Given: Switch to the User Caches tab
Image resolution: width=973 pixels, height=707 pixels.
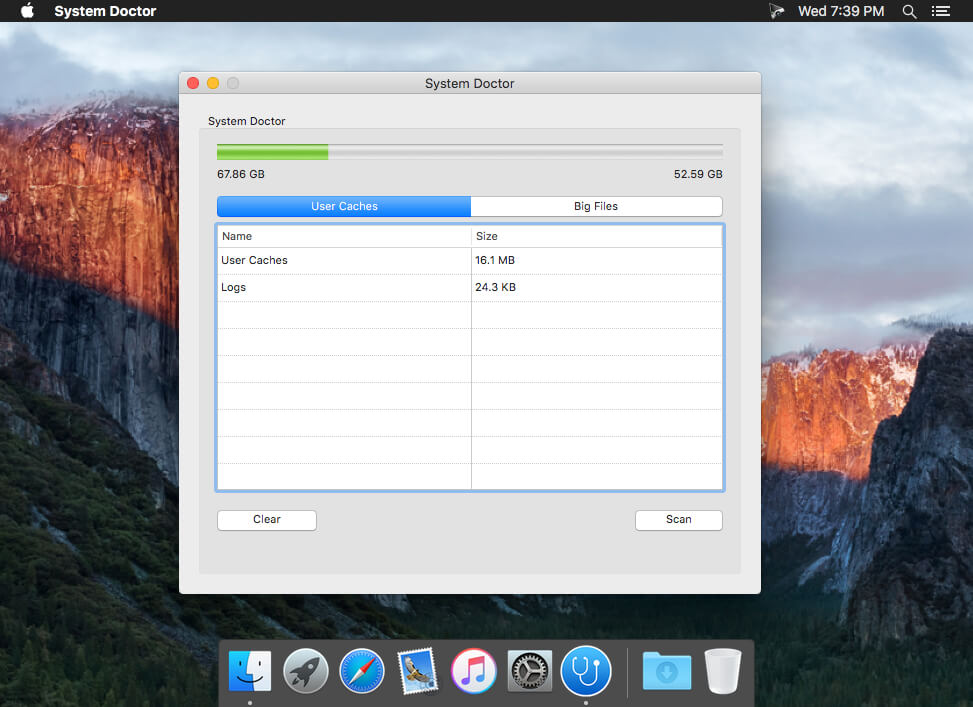Looking at the screenshot, I should tap(344, 206).
